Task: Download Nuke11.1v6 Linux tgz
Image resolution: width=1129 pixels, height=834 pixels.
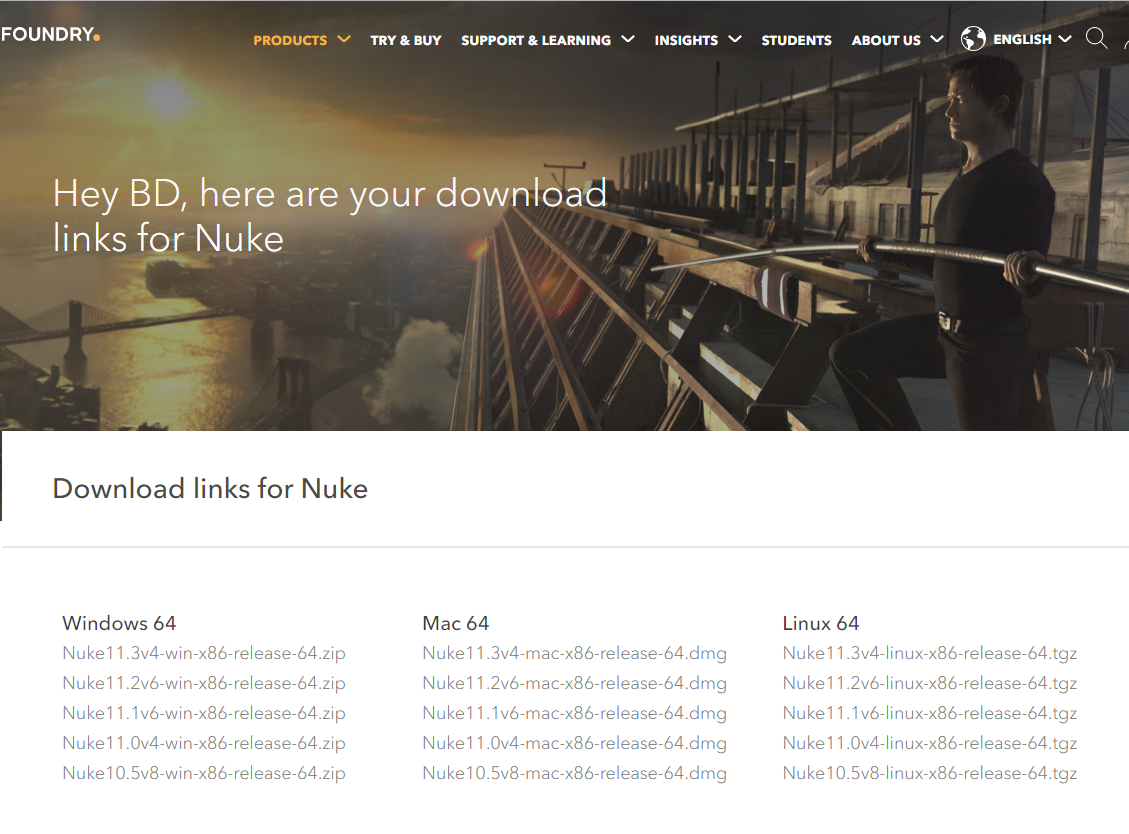Action: [930, 713]
